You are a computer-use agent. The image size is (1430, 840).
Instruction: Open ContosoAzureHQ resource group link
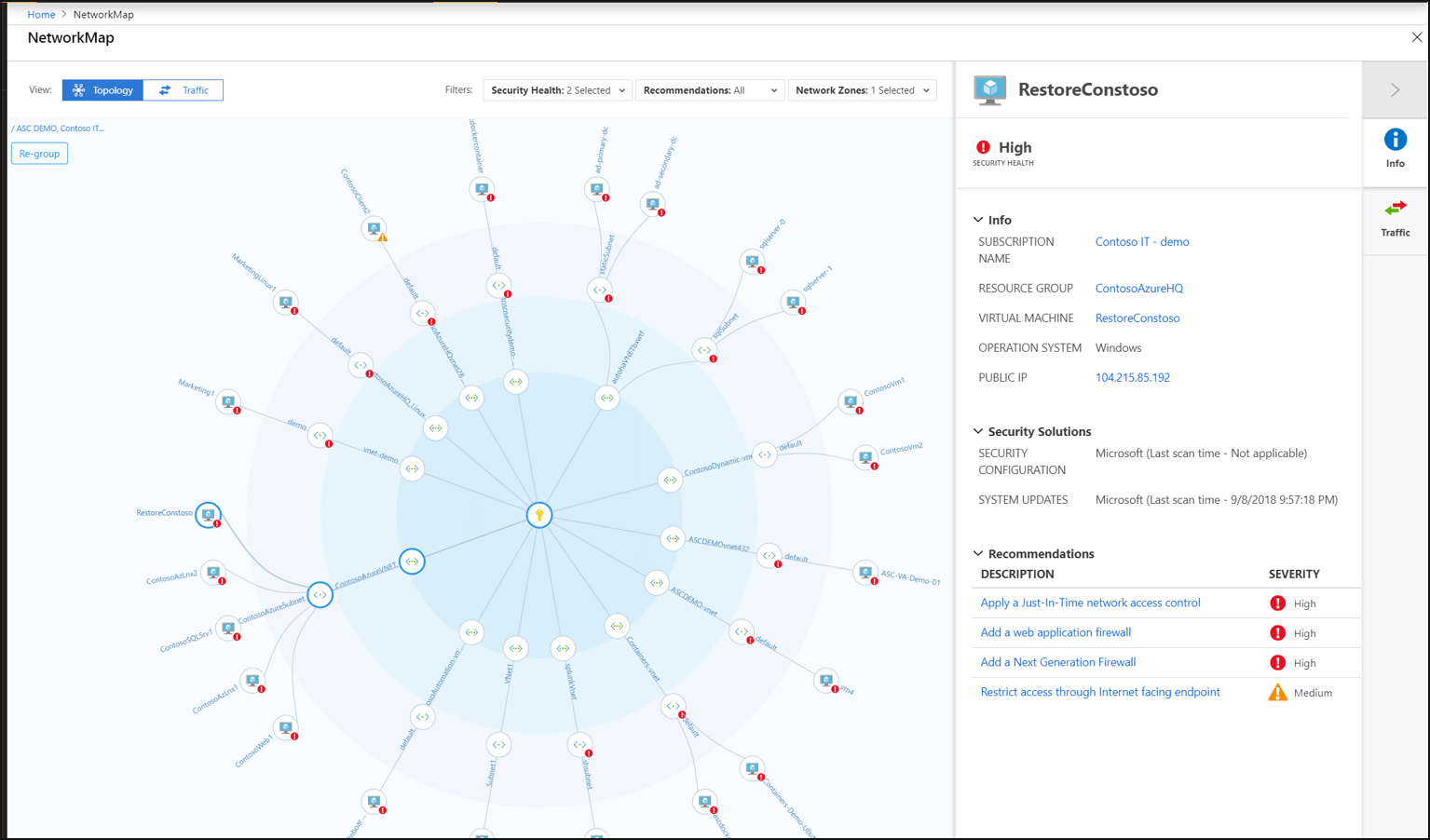click(1138, 289)
